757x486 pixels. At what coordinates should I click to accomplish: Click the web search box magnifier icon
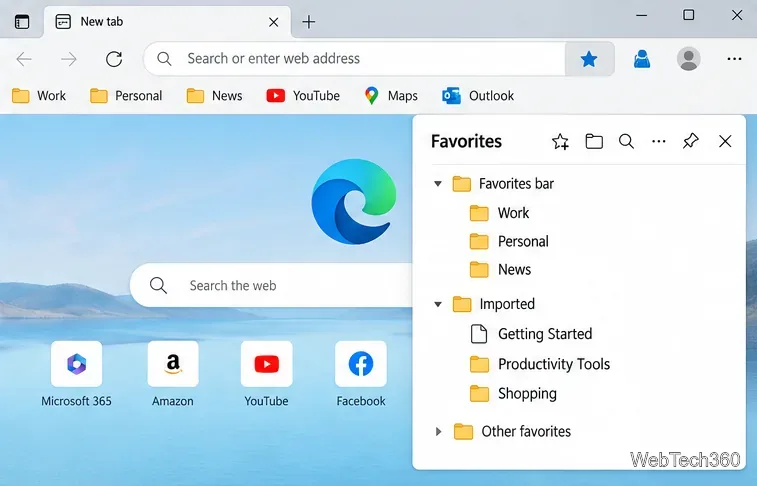[x=158, y=285]
